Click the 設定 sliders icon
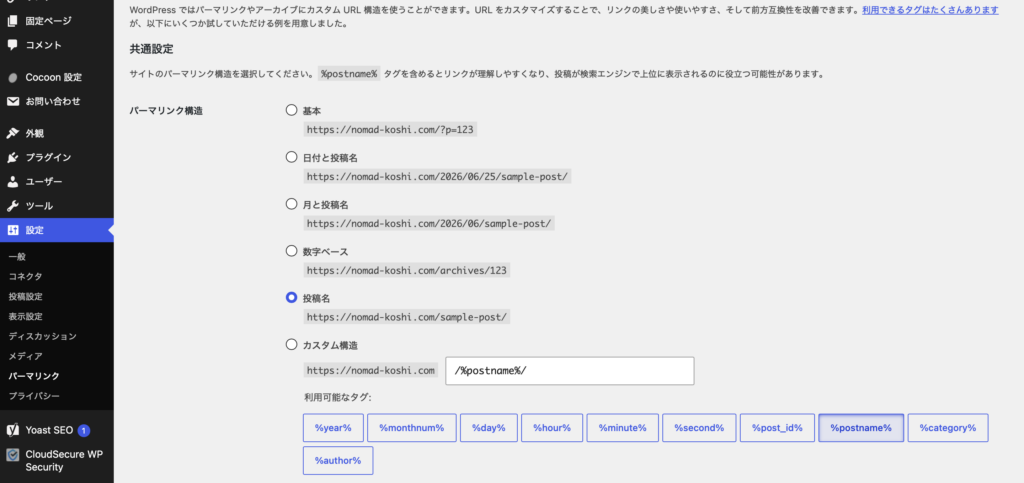The width and height of the screenshot is (1024, 483). pyautogui.click(x=12, y=230)
